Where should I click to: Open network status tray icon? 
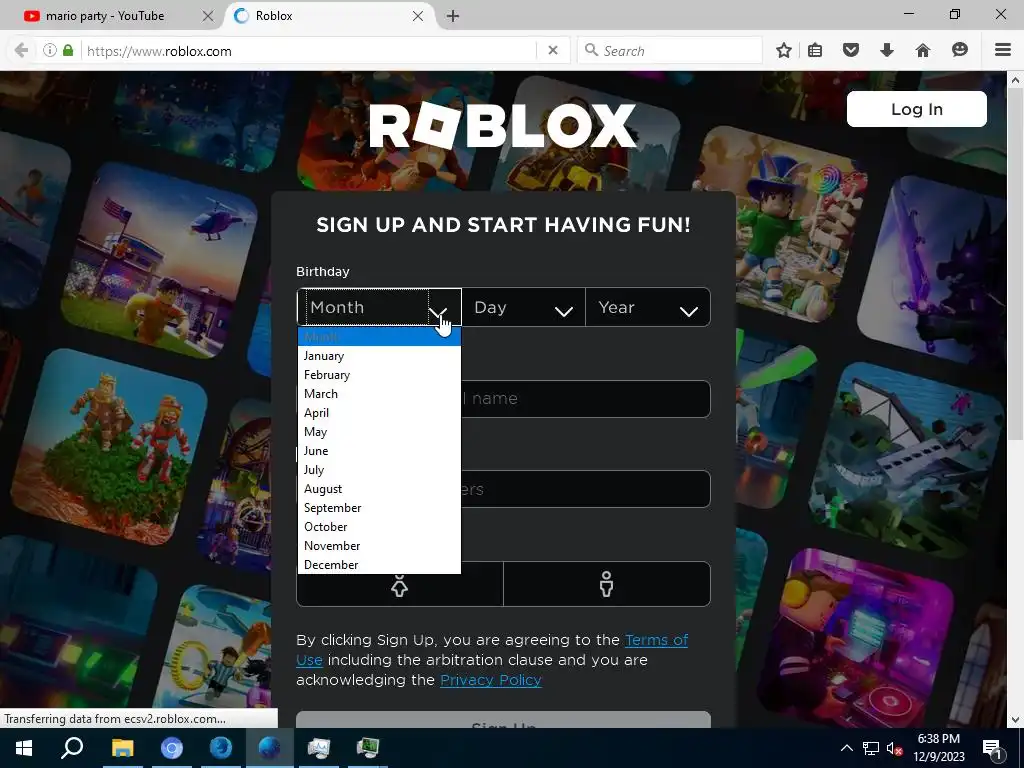pos(871,748)
